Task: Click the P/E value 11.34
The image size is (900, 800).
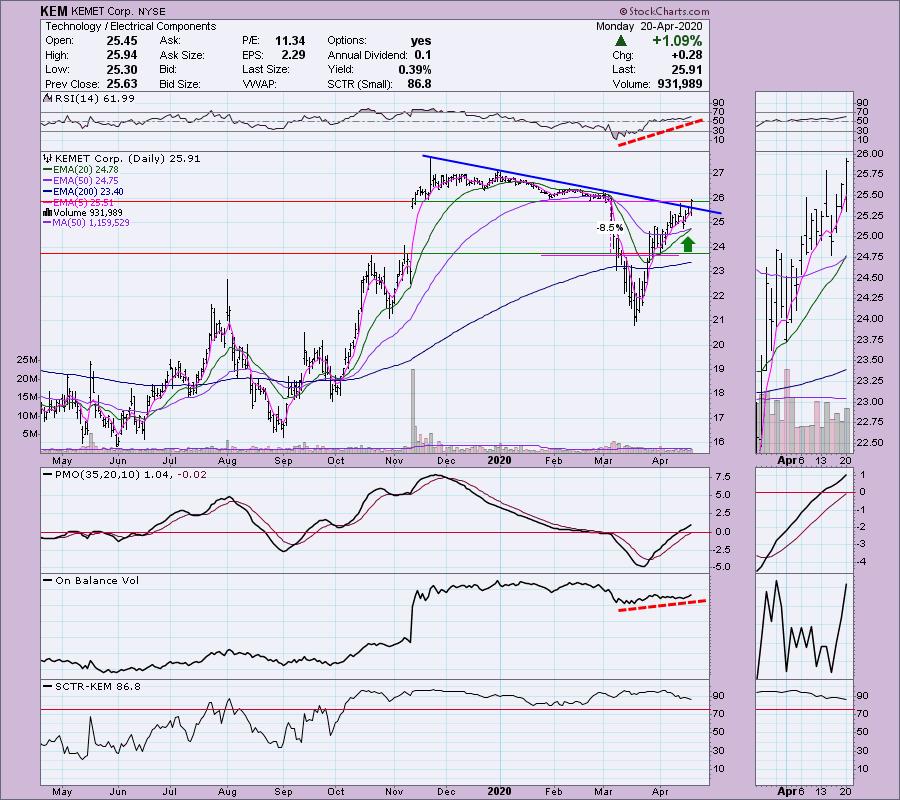Action: coord(290,41)
